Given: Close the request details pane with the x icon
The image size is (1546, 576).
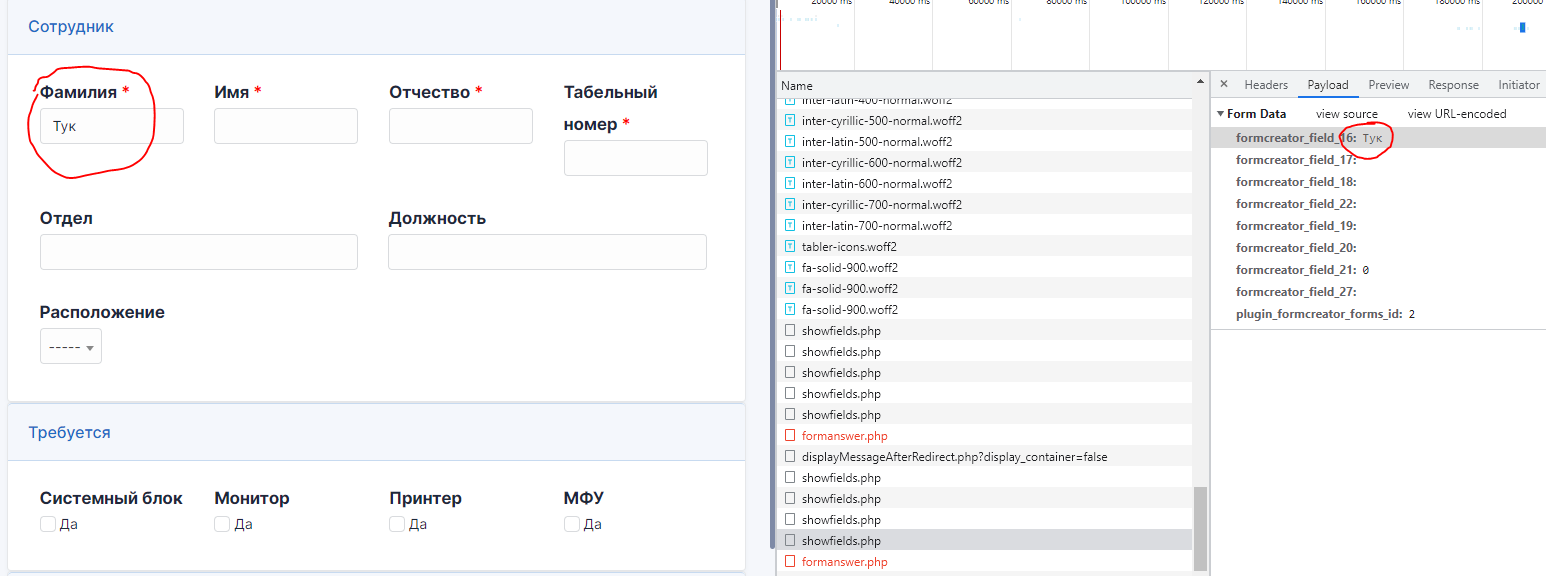Looking at the screenshot, I should pyautogui.click(x=1222, y=84).
